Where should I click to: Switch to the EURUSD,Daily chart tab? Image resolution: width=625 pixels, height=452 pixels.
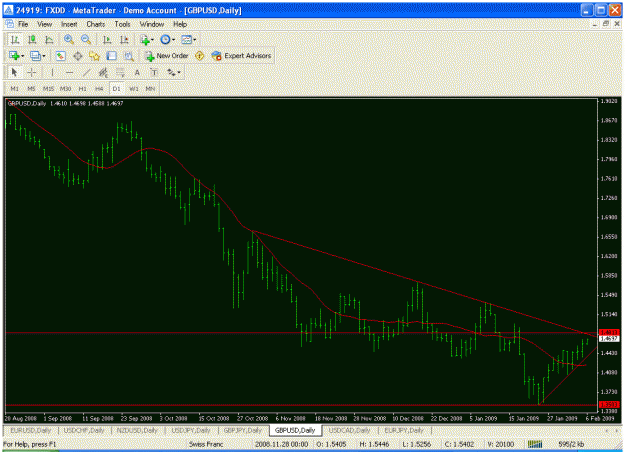click(31, 430)
